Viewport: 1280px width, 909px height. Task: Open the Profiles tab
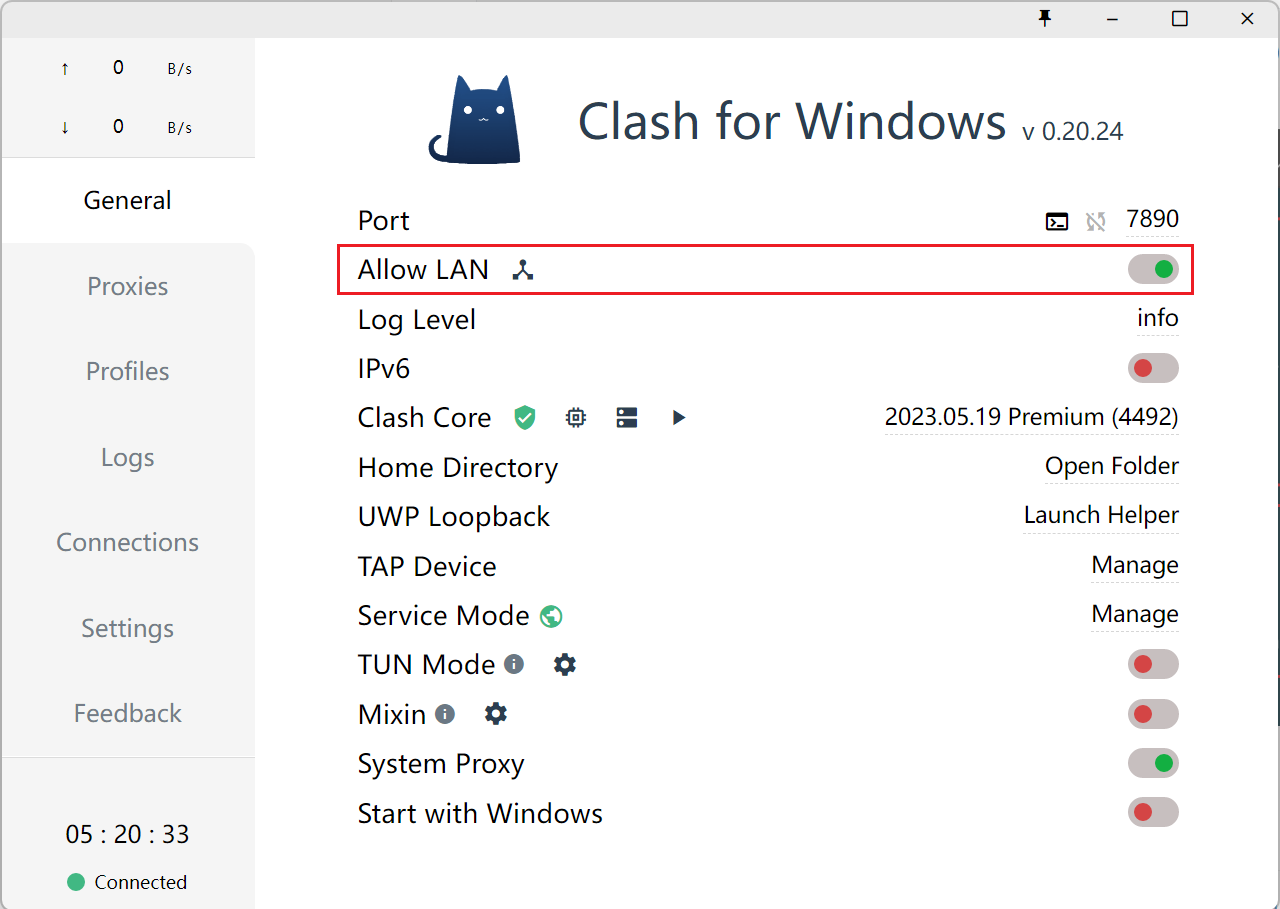(x=128, y=371)
